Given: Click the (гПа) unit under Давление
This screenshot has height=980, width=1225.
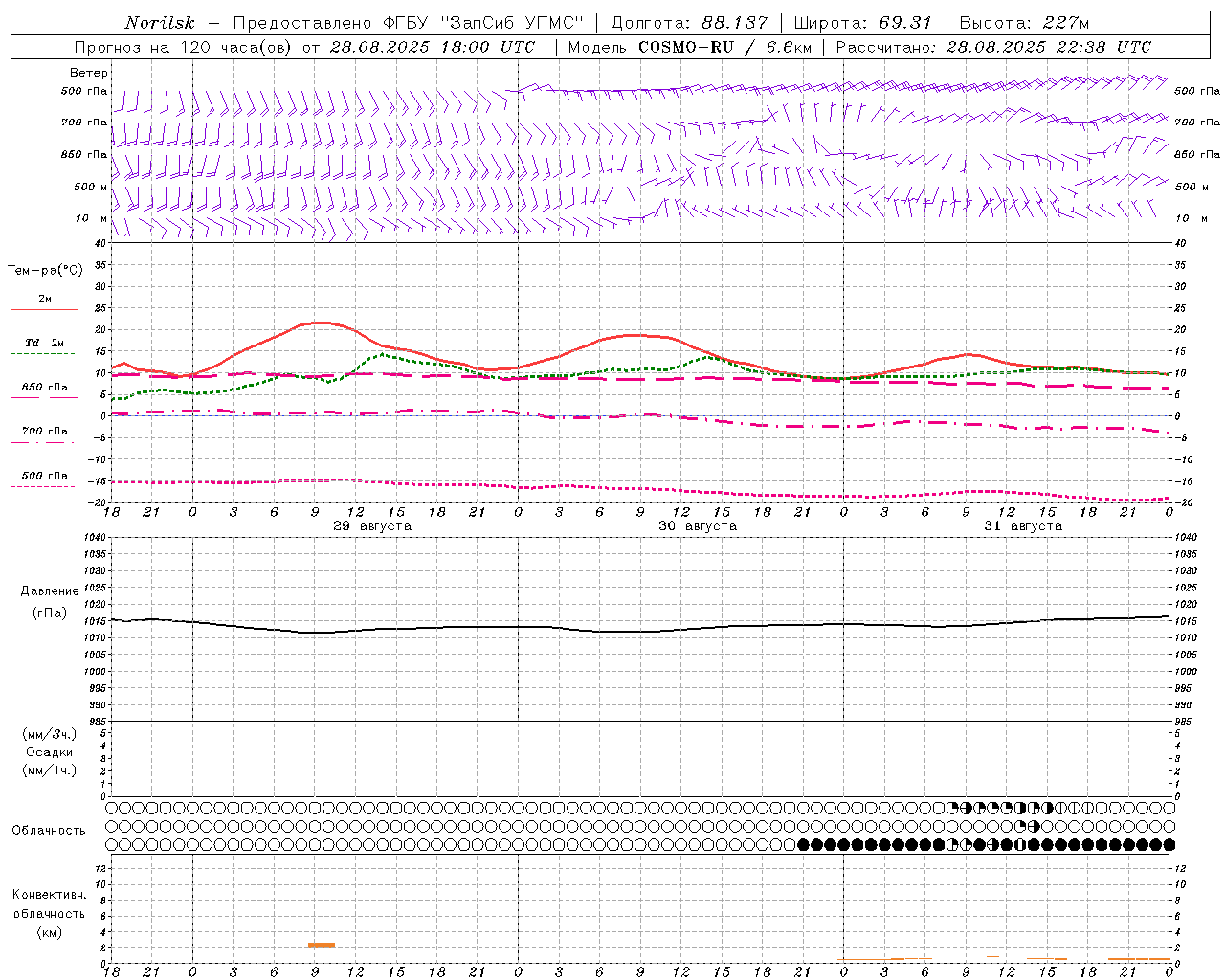Looking at the screenshot, I should [50, 612].
